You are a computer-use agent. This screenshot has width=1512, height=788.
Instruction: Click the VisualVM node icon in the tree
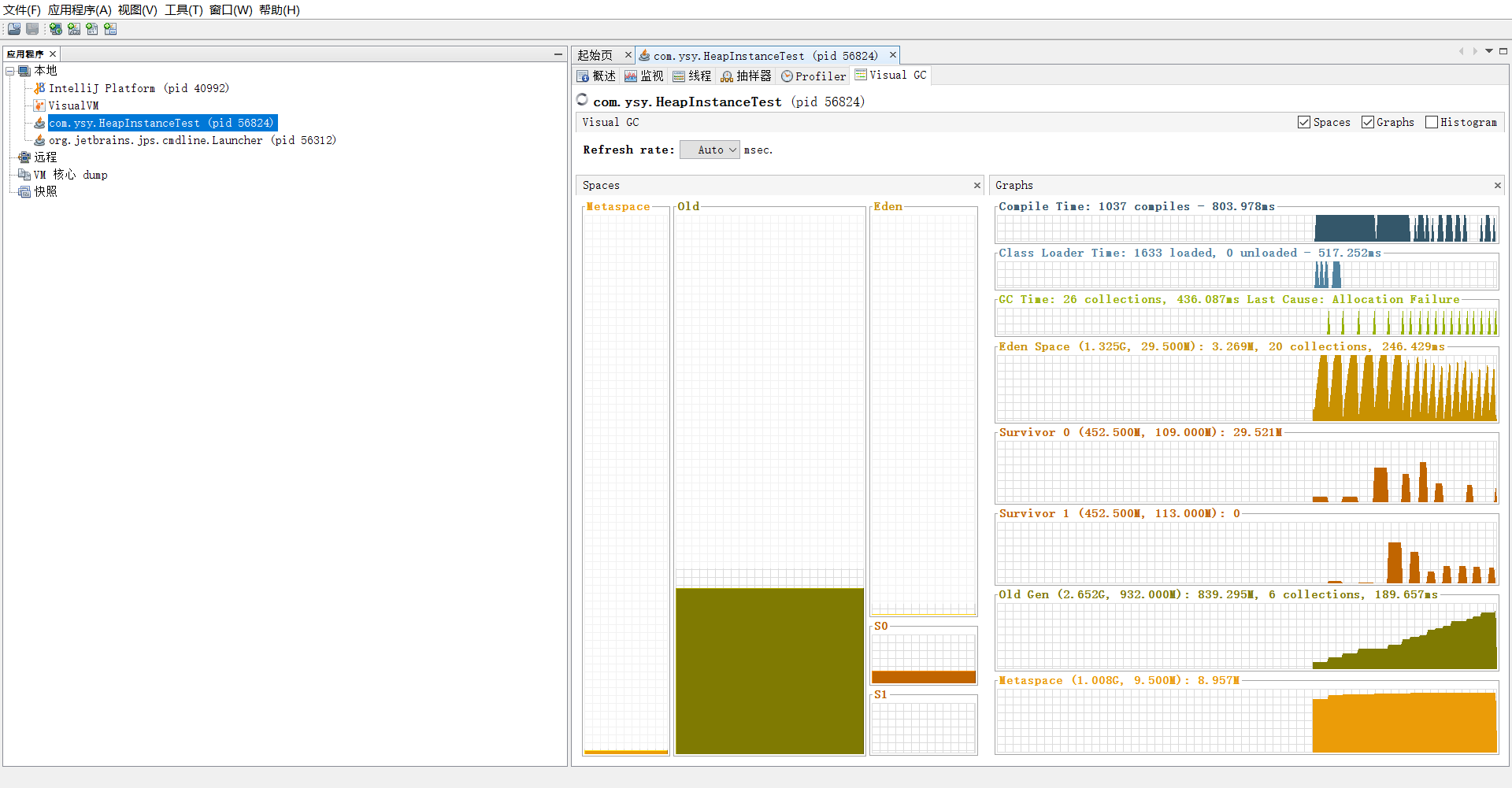coord(39,105)
